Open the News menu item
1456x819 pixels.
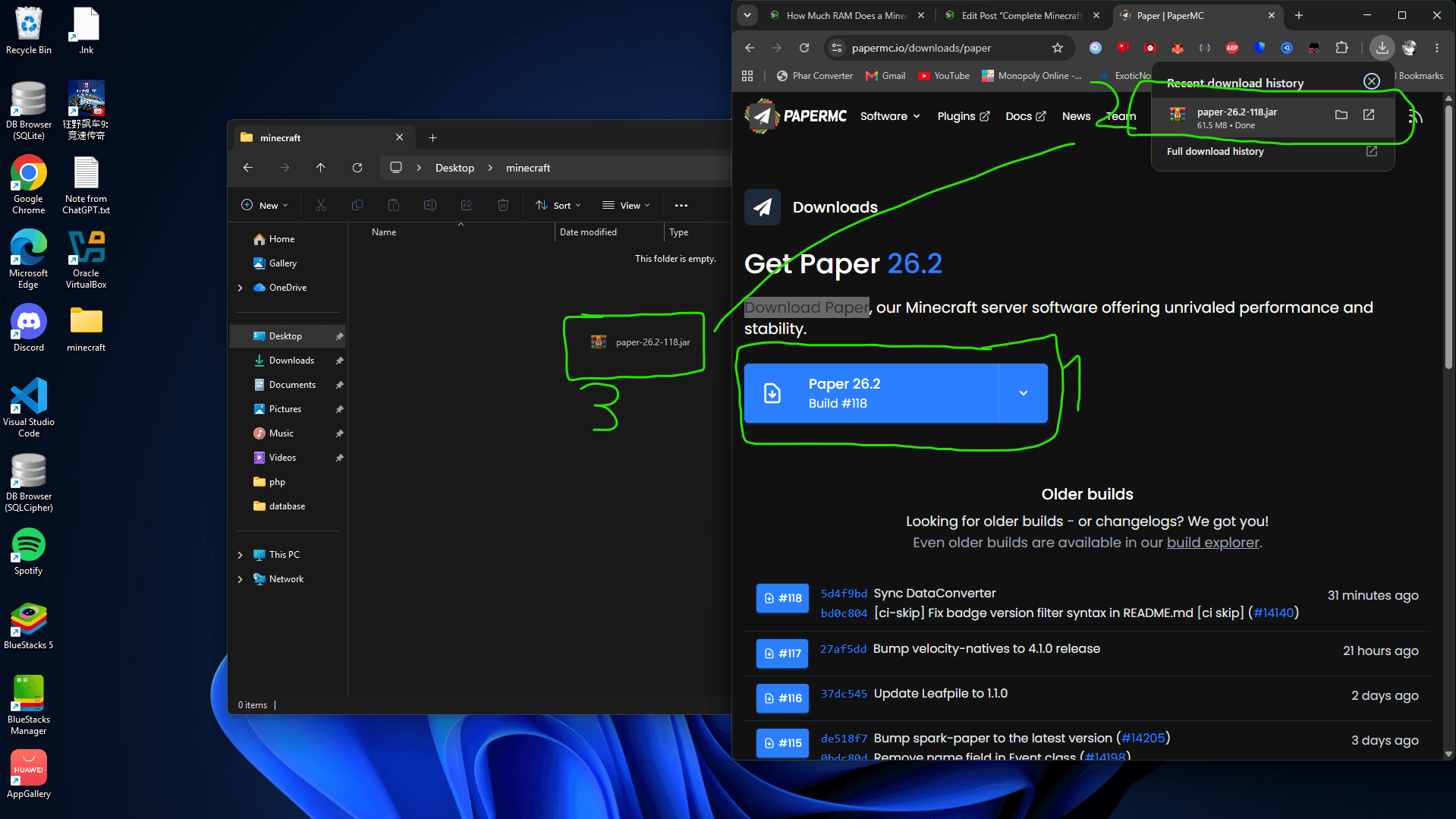(1076, 116)
